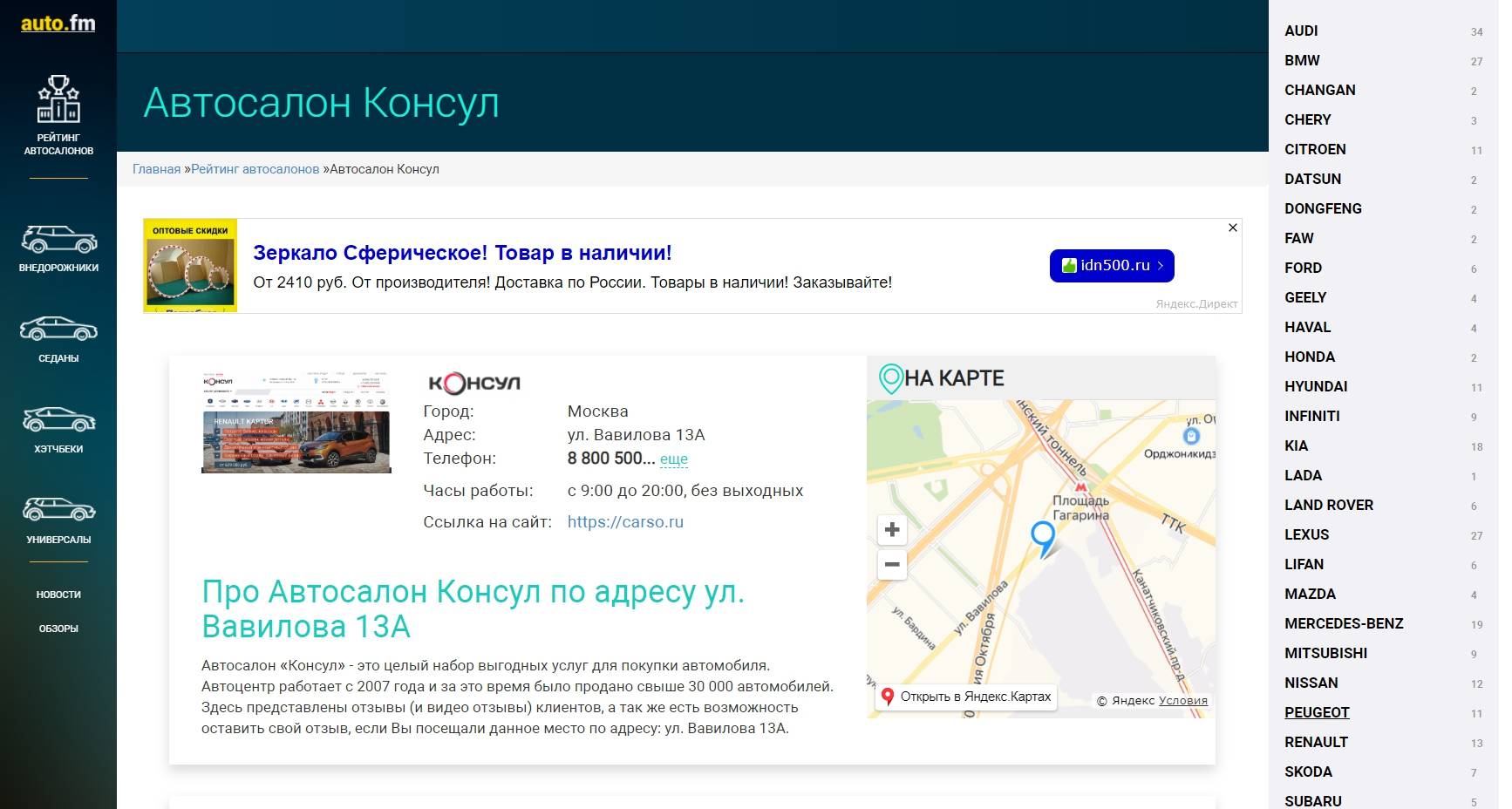Click the page title Автосалон Консул

[x=322, y=103]
